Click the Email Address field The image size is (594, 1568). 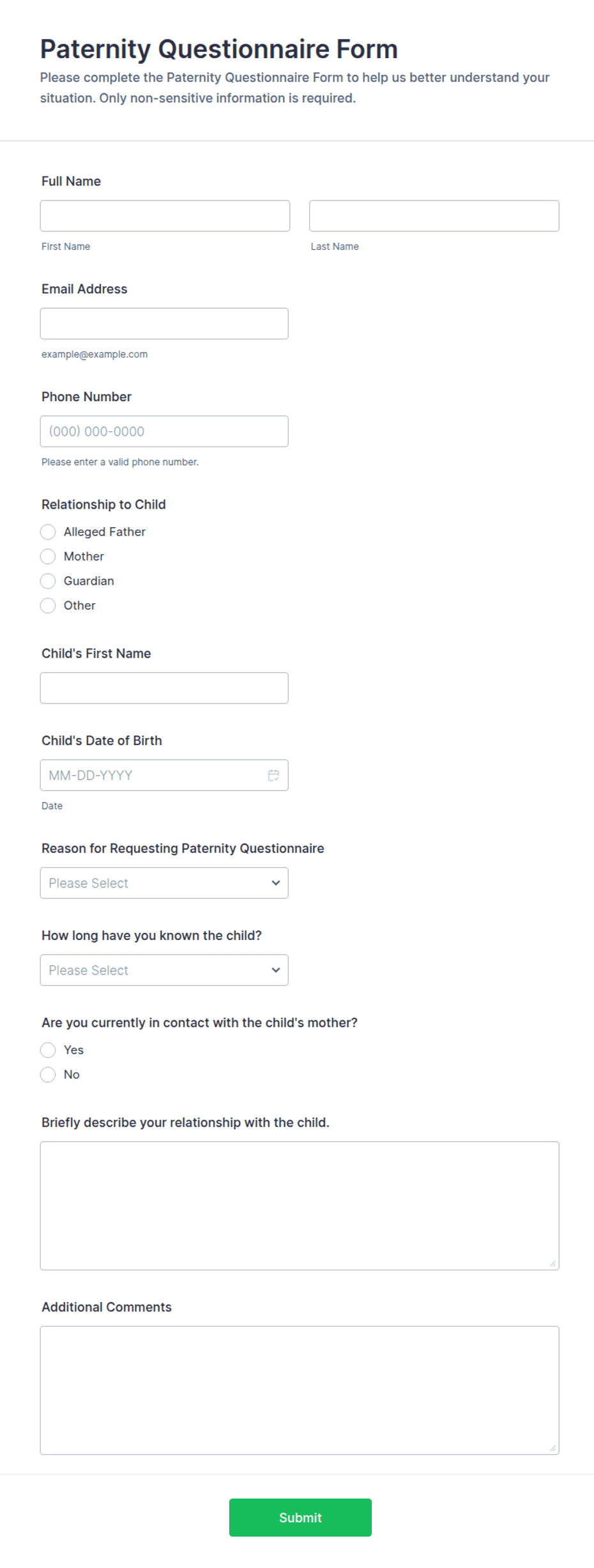[x=164, y=323]
